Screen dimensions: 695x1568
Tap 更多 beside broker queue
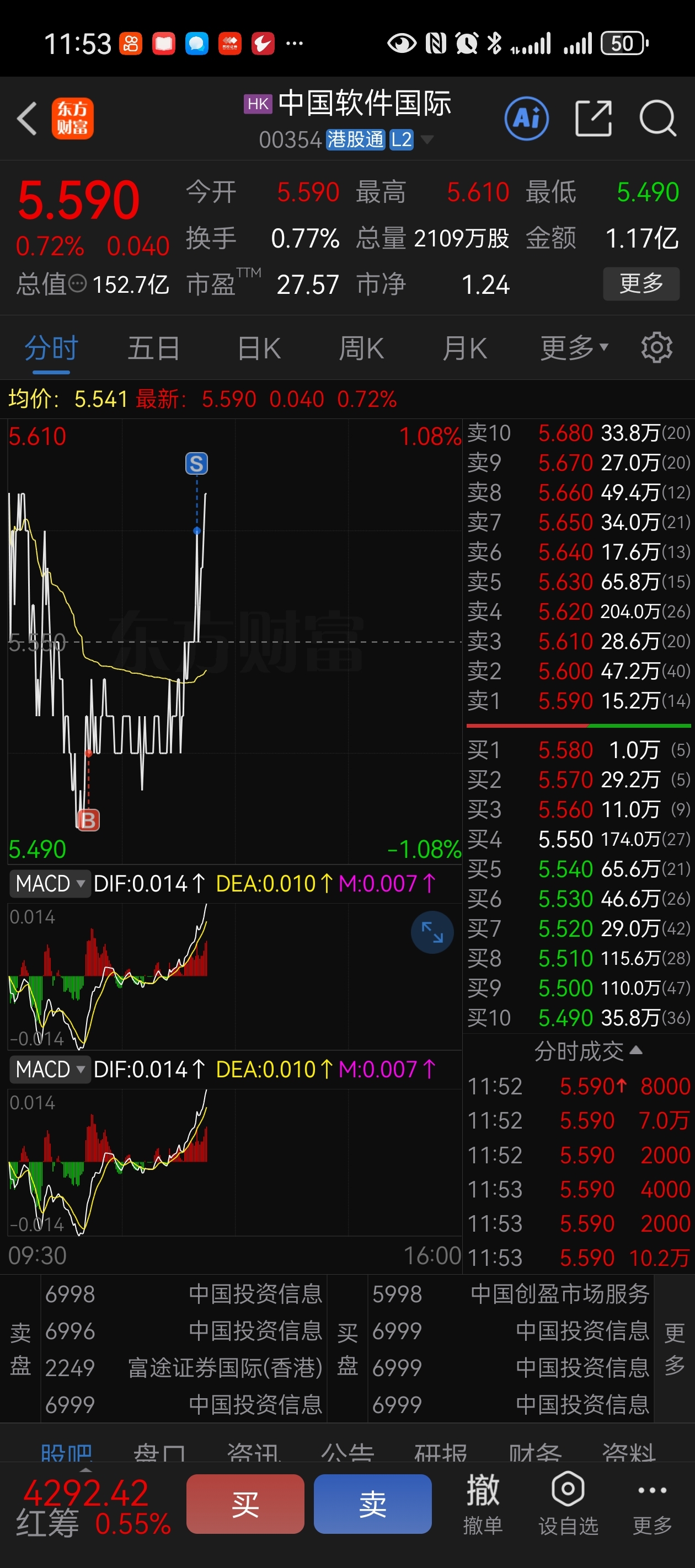pyautogui.click(x=674, y=1349)
